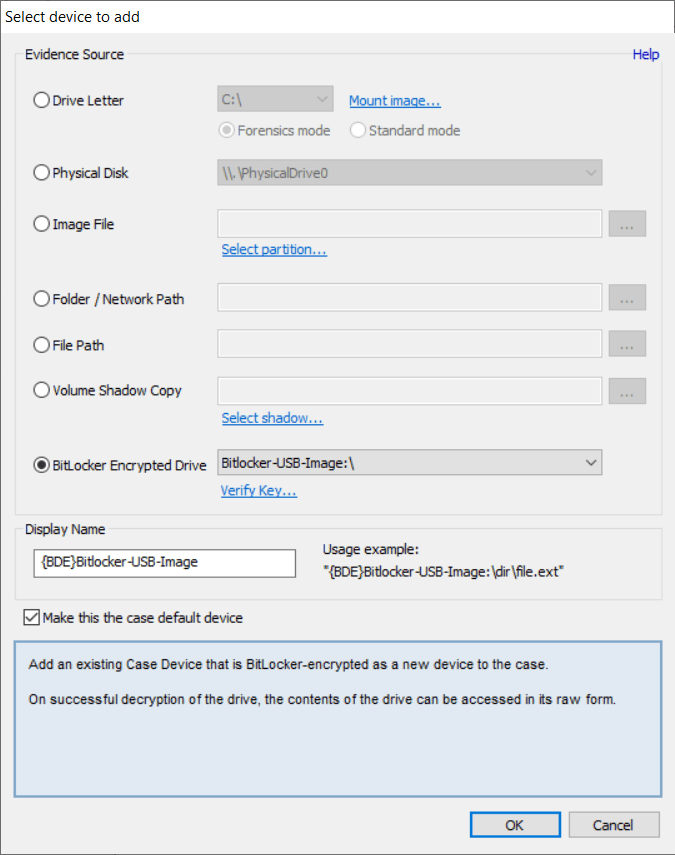The width and height of the screenshot is (675, 855).
Task: Browse for a Folder / Network Path
Action: coord(627,297)
